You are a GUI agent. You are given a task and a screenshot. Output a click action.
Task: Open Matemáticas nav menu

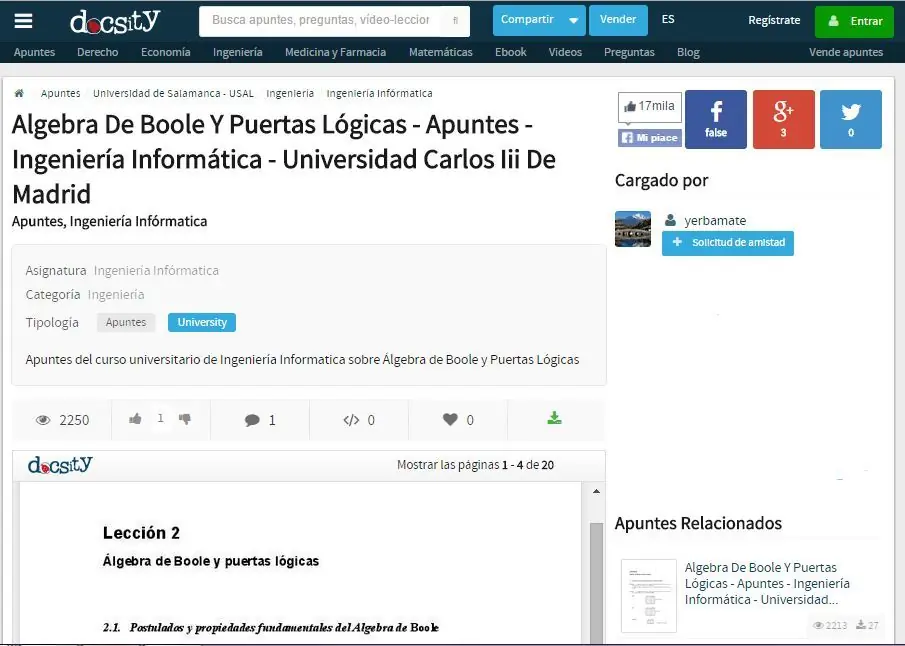coord(440,52)
